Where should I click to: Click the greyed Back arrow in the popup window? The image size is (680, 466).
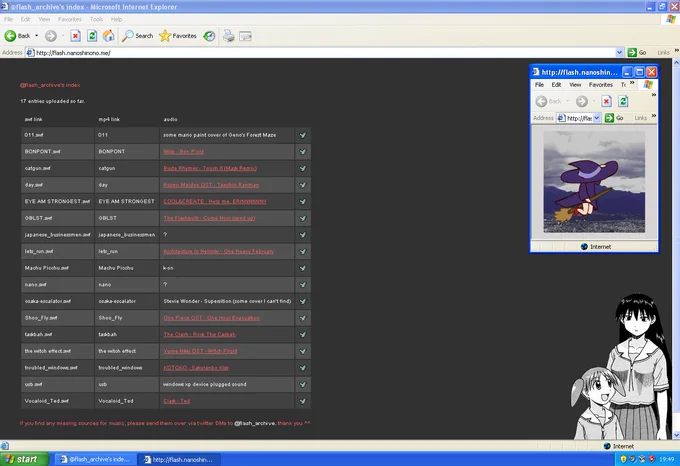pyautogui.click(x=541, y=101)
